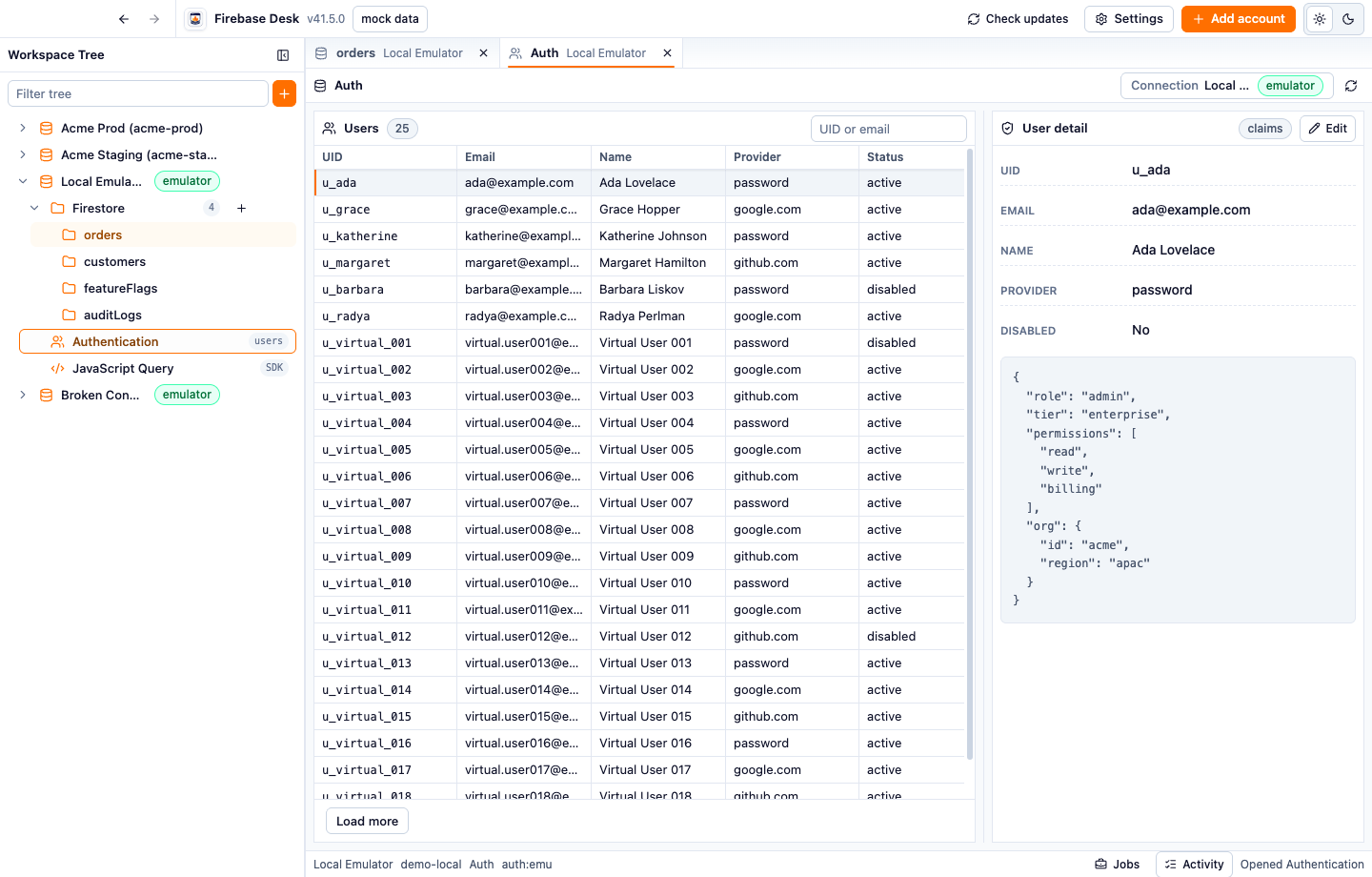Click the Add account button
The image size is (1372, 877).
1239,19
